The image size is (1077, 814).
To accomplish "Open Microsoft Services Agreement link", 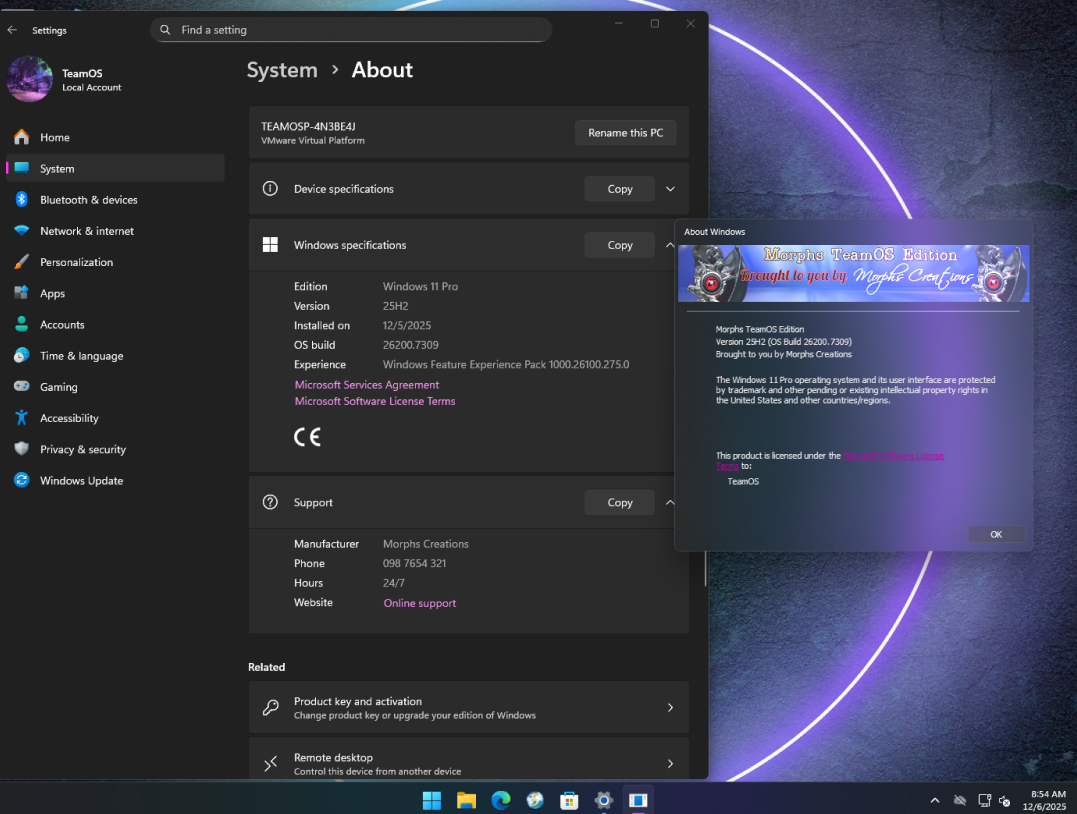I will click(367, 385).
